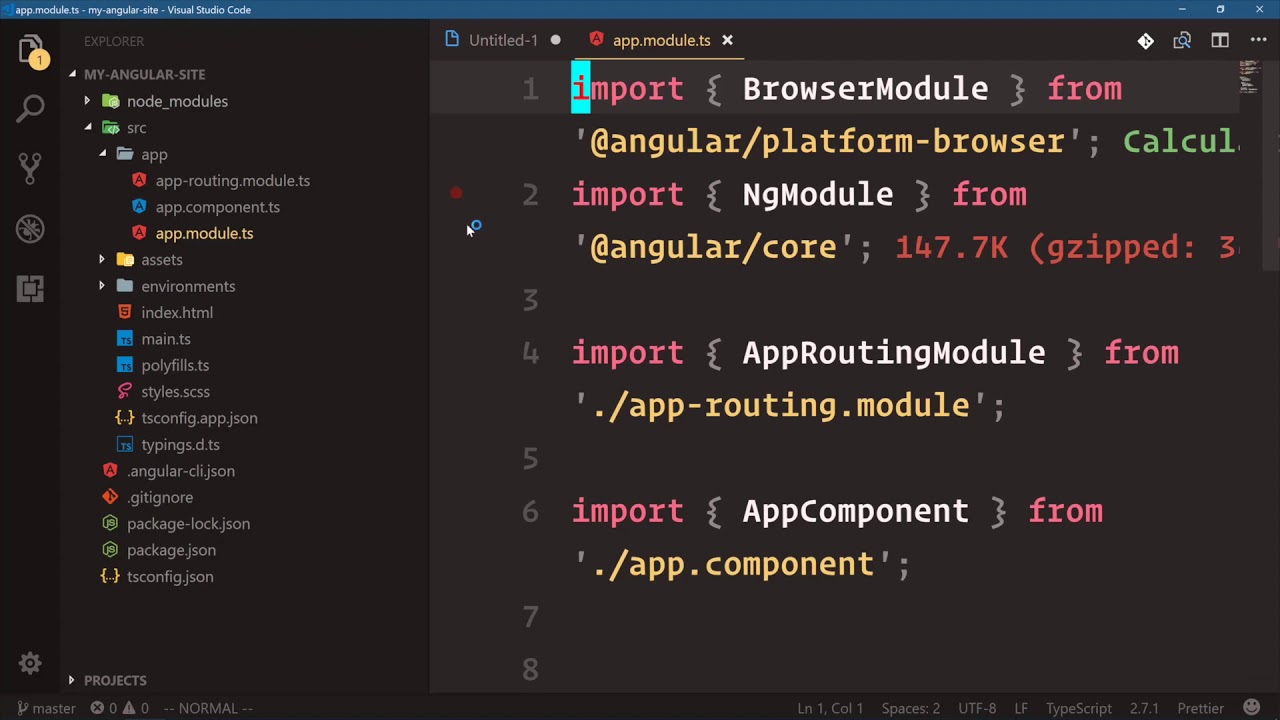Open app-routing.module.ts in explorer

pos(232,181)
